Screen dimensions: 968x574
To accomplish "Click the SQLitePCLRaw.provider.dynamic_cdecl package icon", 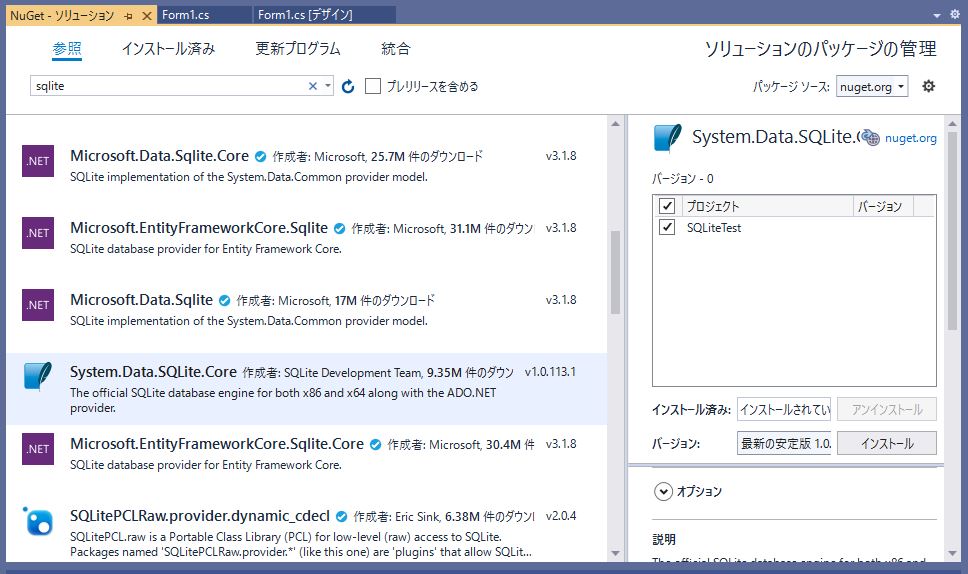I will 38,522.
